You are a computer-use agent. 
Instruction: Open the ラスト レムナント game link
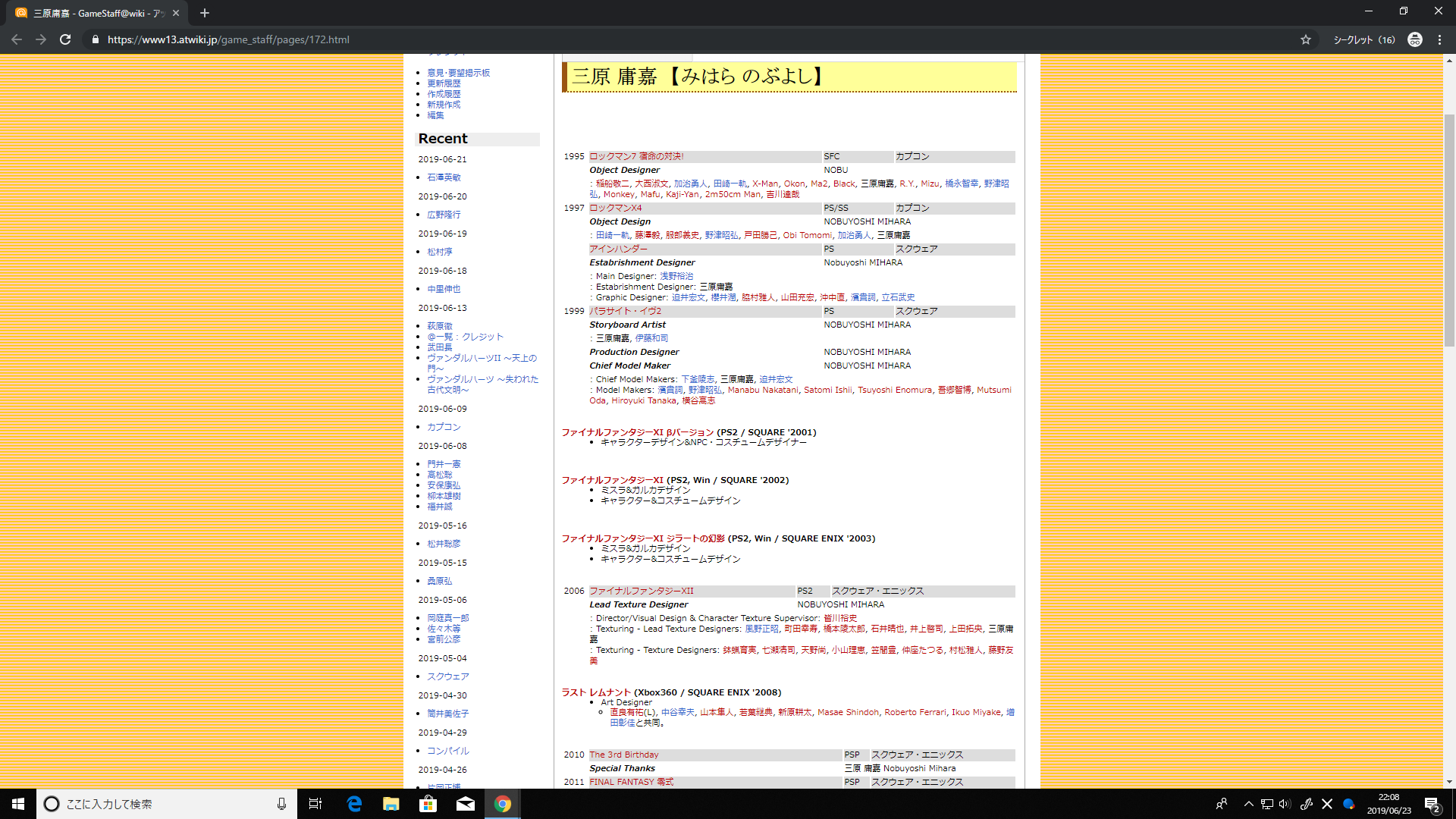[x=596, y=692]
